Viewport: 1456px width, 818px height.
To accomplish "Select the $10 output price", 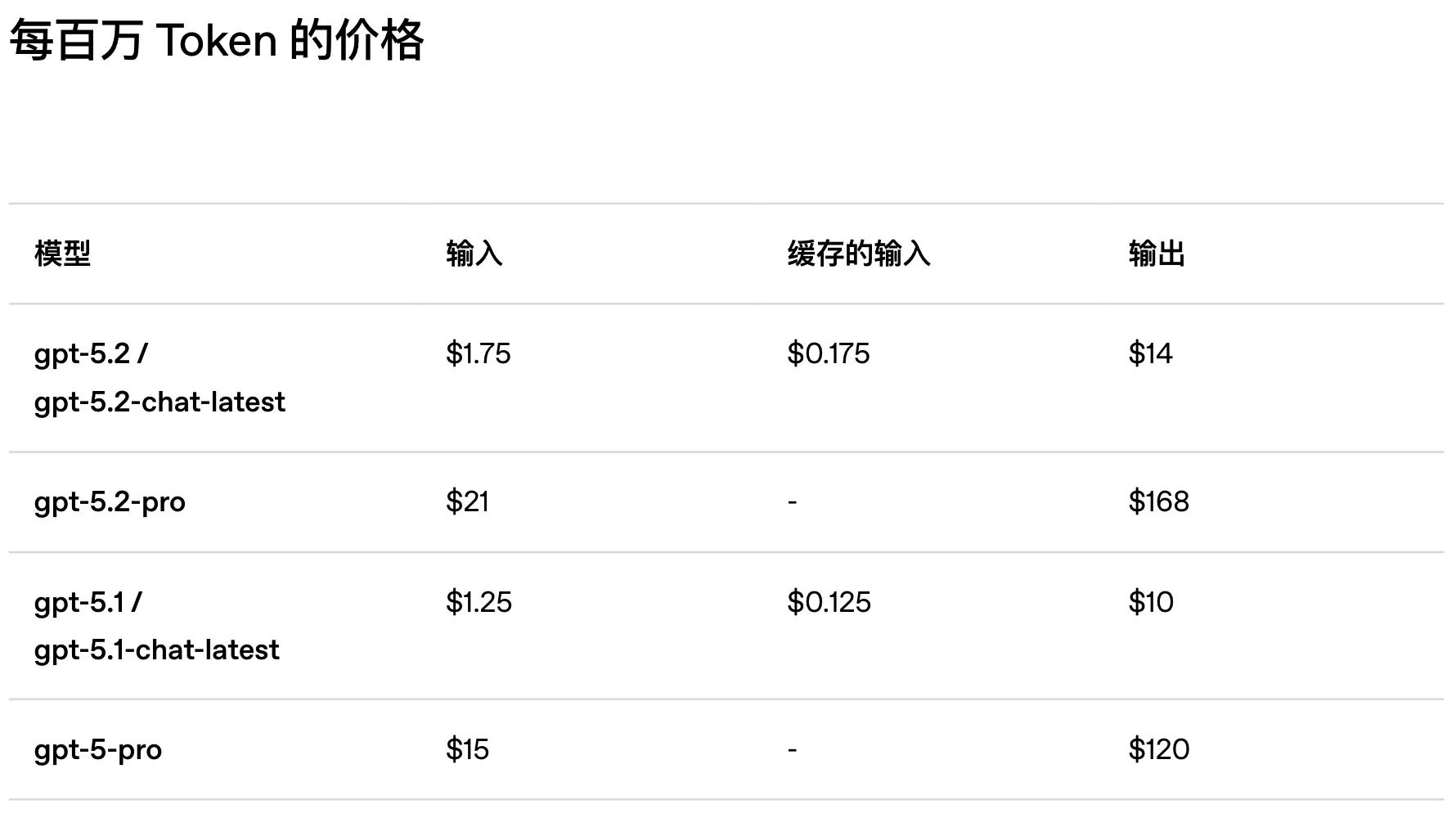I will [1151, 602].
